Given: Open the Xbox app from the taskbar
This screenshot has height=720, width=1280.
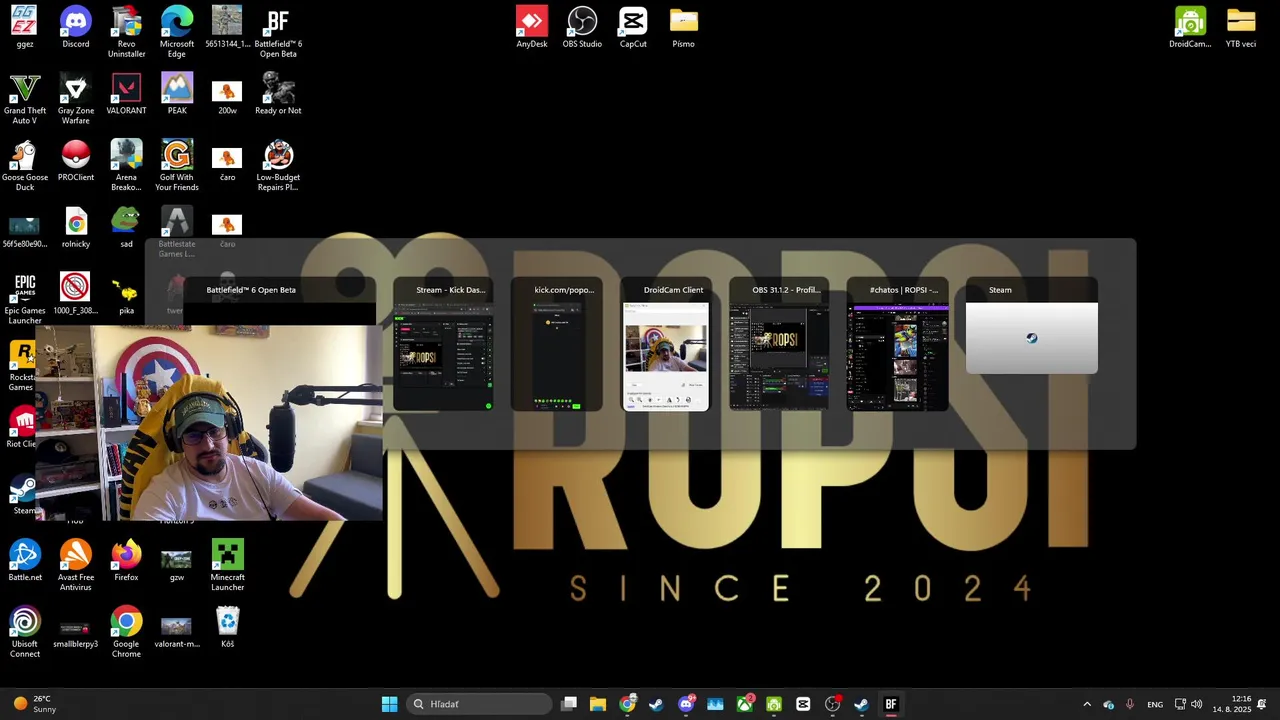Looking at the screenshot, I should tap(745, 704).
